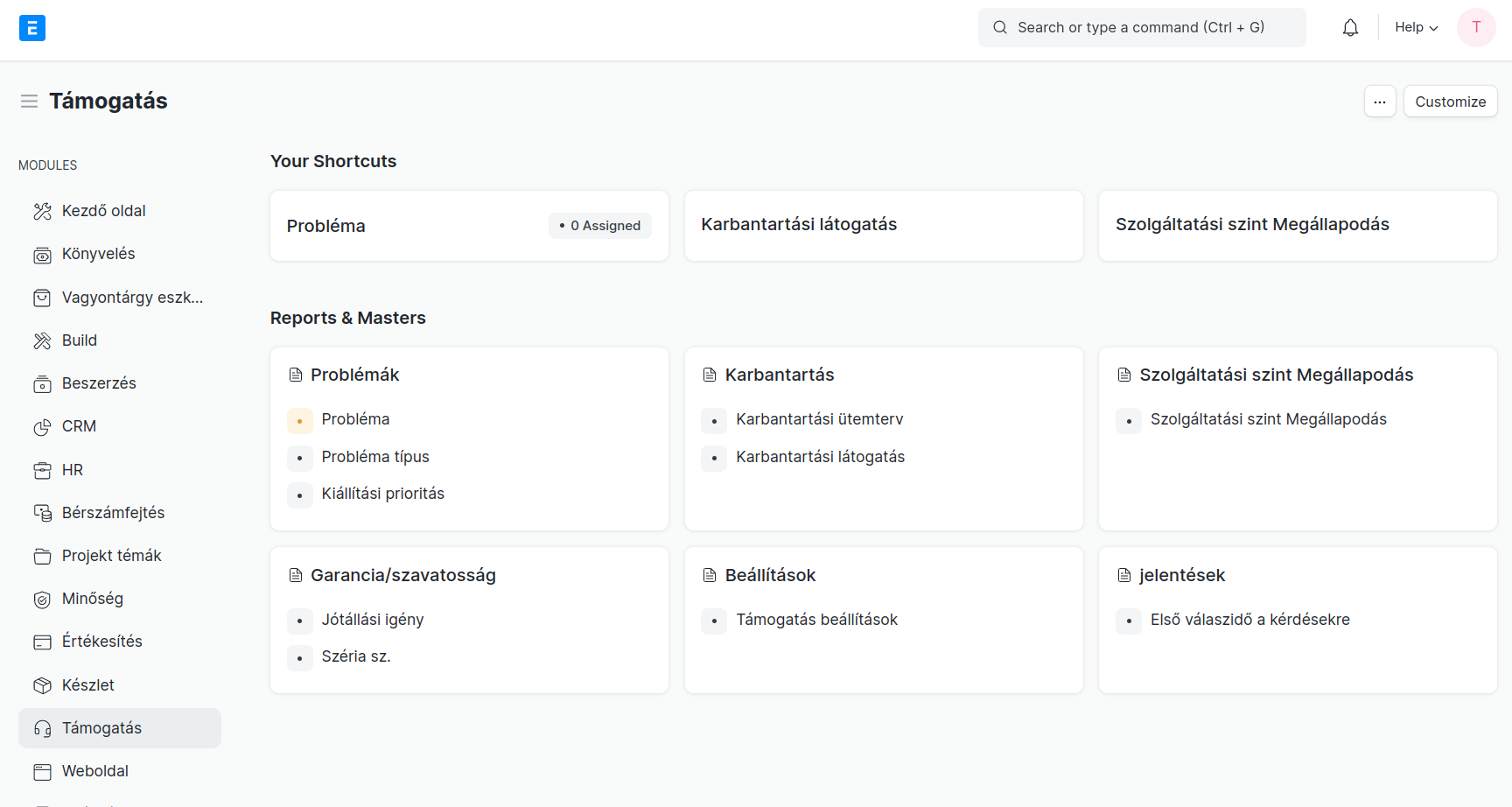Expand the Help dropdown
Screen dimensions: 1512x807
point(1416,28)
